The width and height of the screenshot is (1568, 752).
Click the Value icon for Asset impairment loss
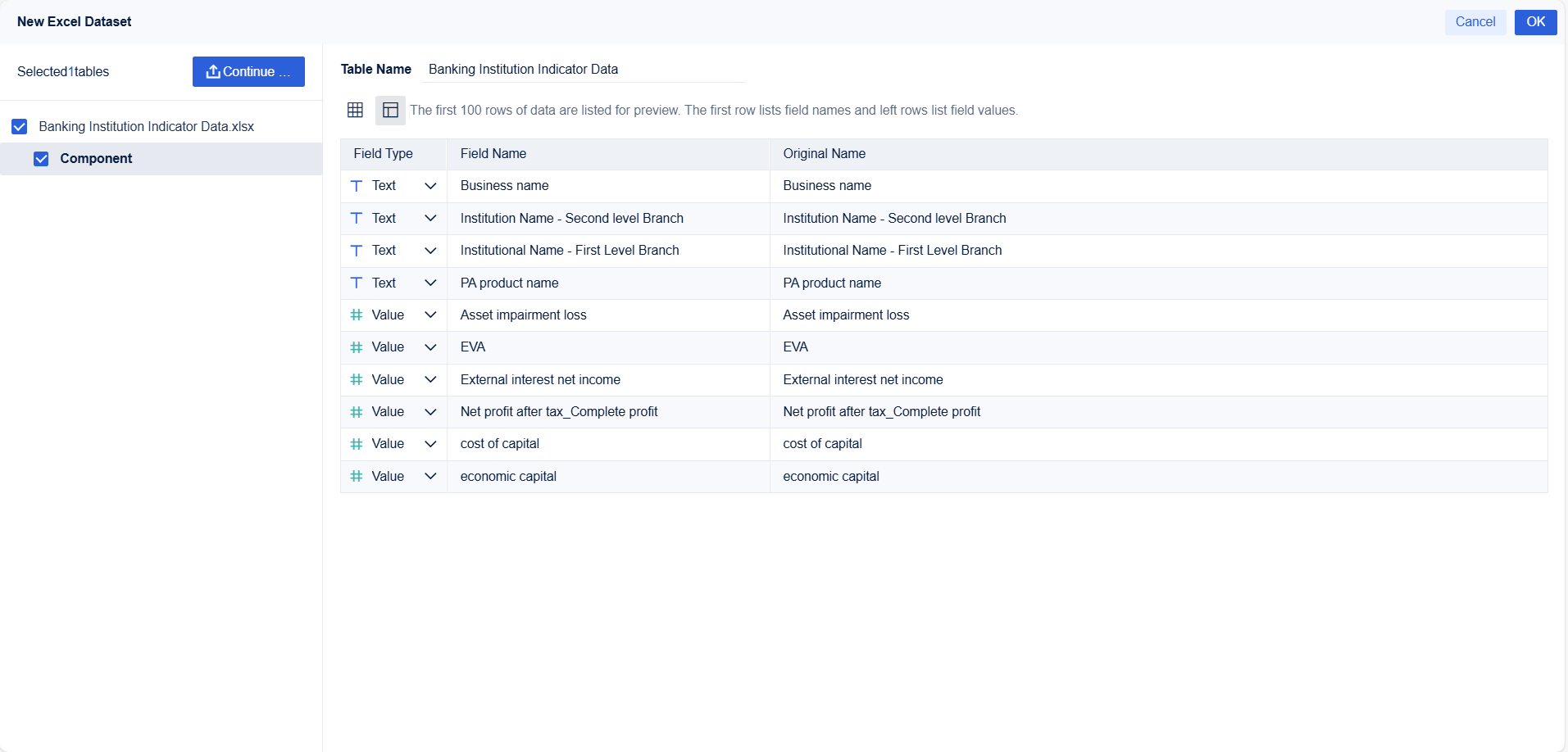tap(357, 315)
